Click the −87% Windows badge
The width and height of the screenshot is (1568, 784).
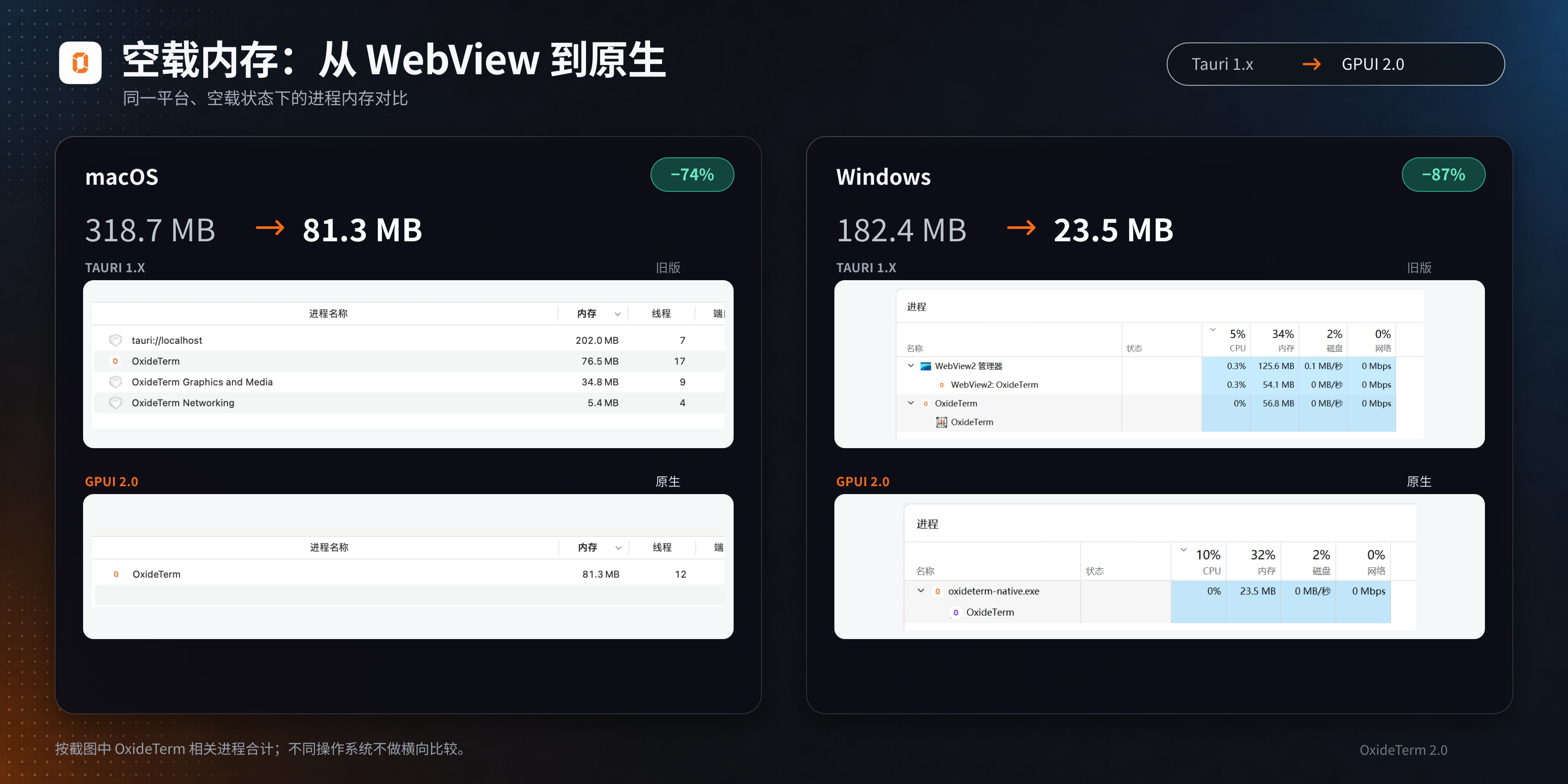point(1443,175)
